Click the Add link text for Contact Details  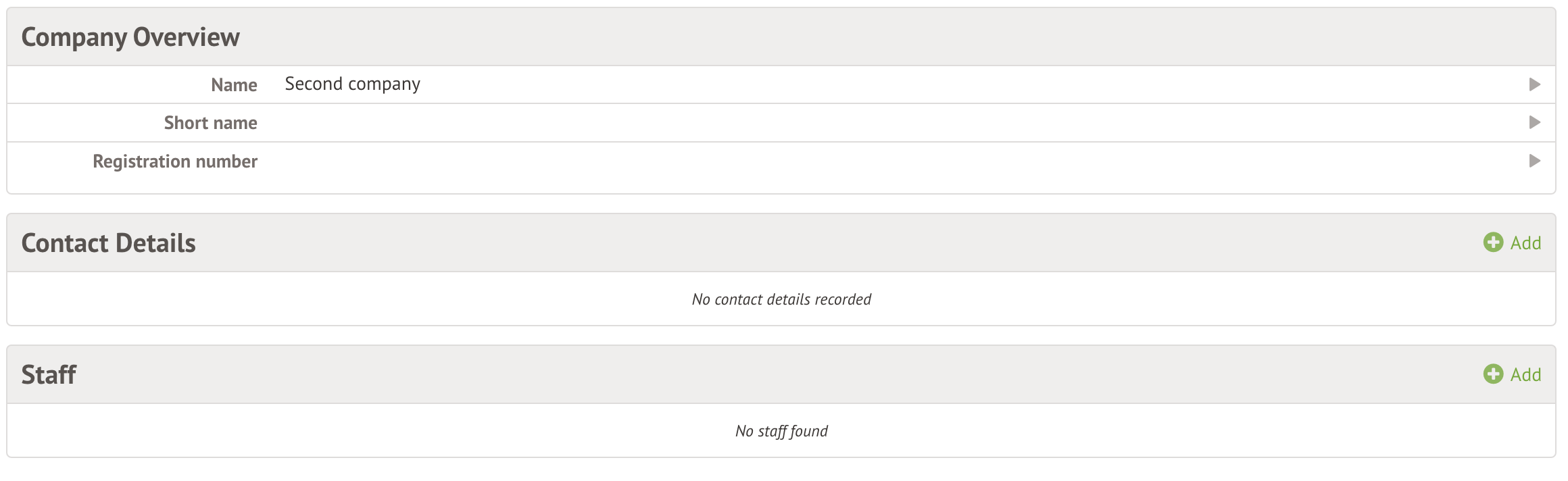[1525, 243]
